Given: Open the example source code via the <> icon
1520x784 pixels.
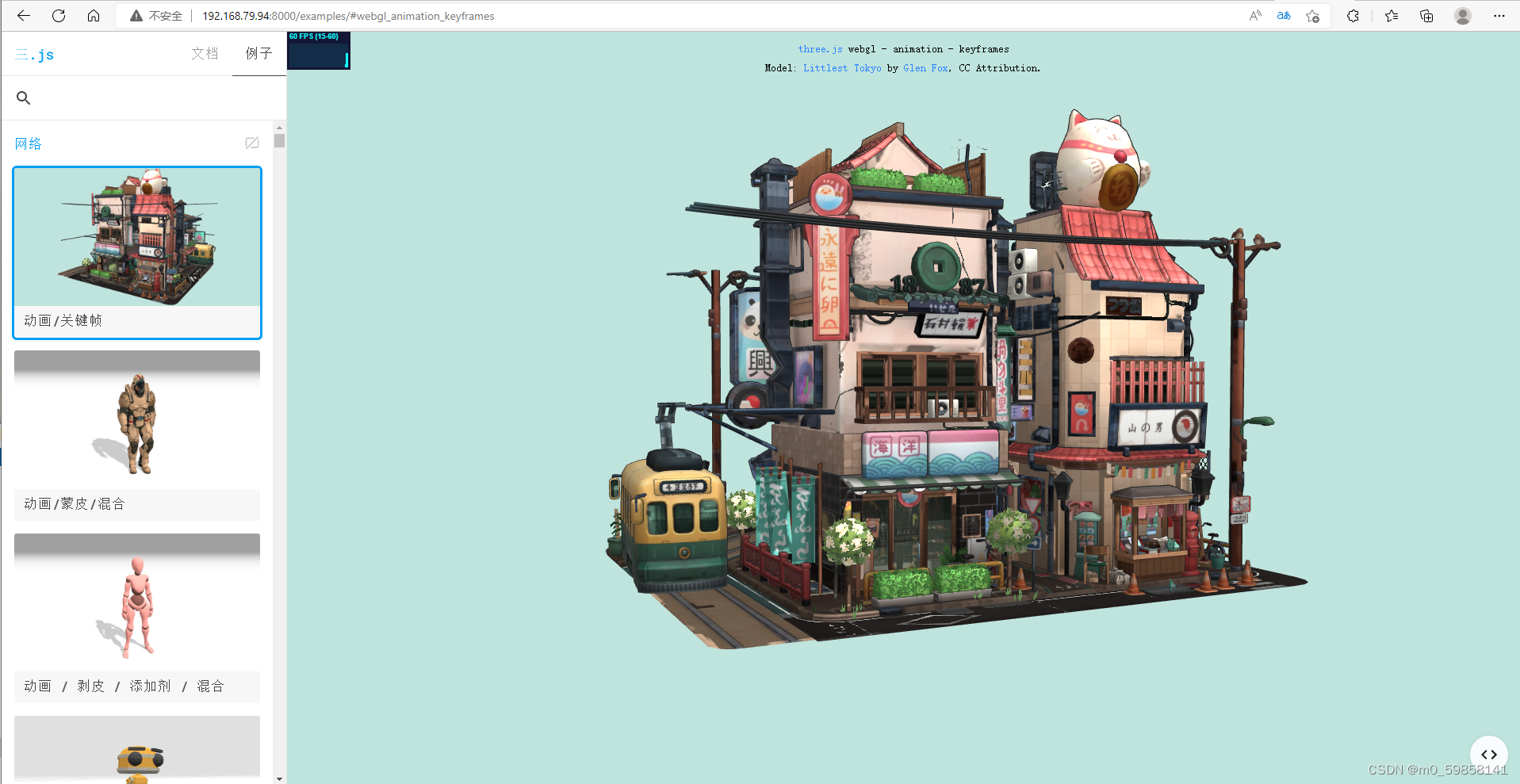Looking at the screenshot, I should [x=1489, y=754].
